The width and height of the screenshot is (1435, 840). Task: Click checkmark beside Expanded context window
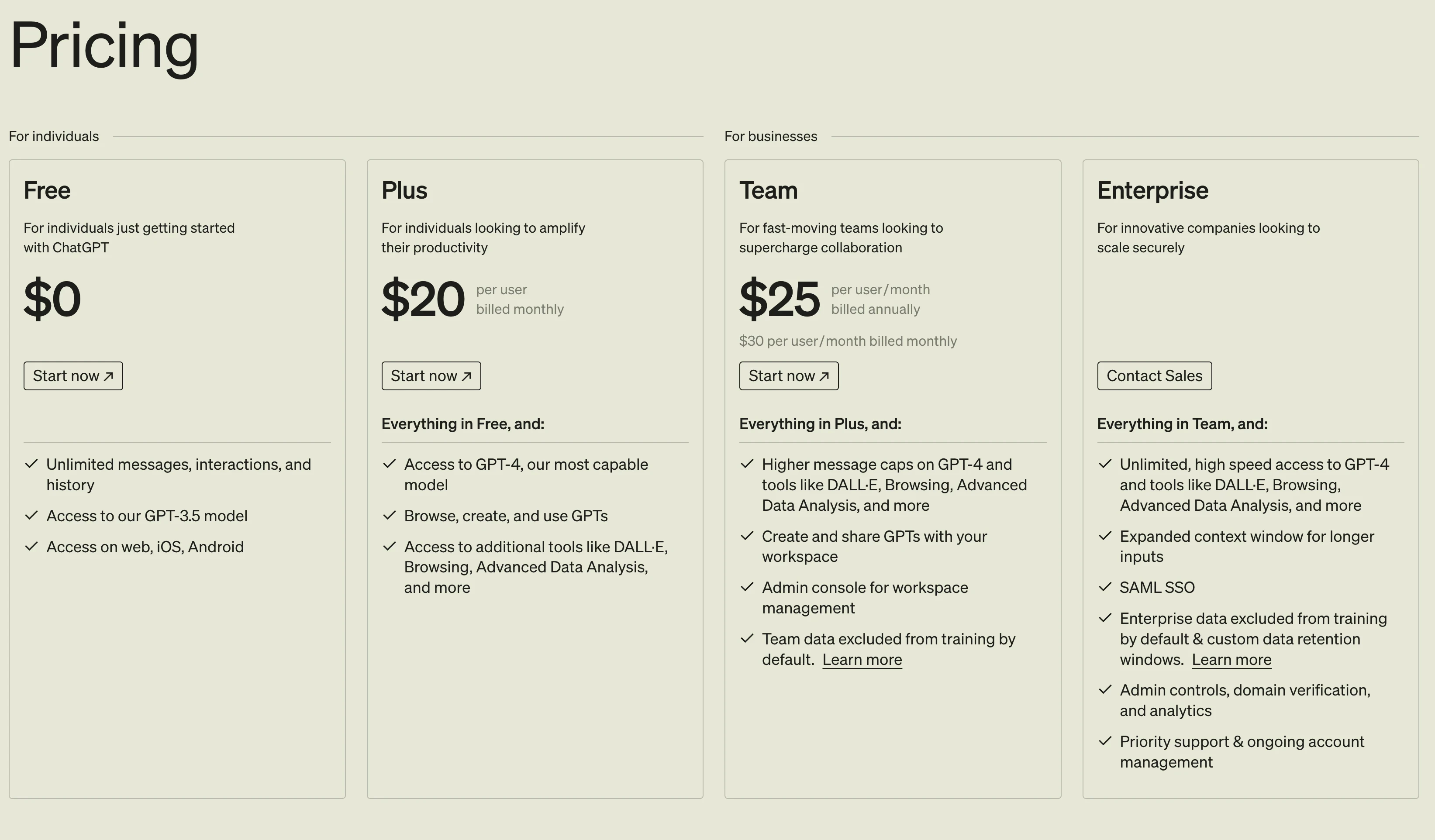point(1105,536)
